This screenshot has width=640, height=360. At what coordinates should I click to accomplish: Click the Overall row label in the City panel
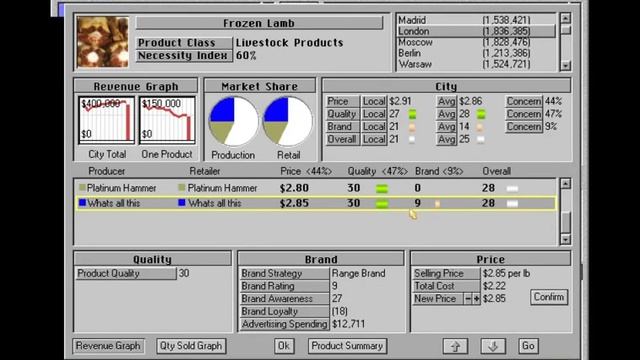pyautogui.click(x=342, y=139)
